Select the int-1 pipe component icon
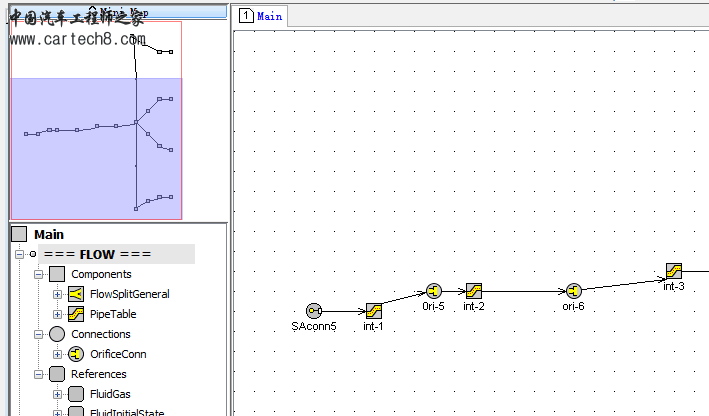 point(374,311)
